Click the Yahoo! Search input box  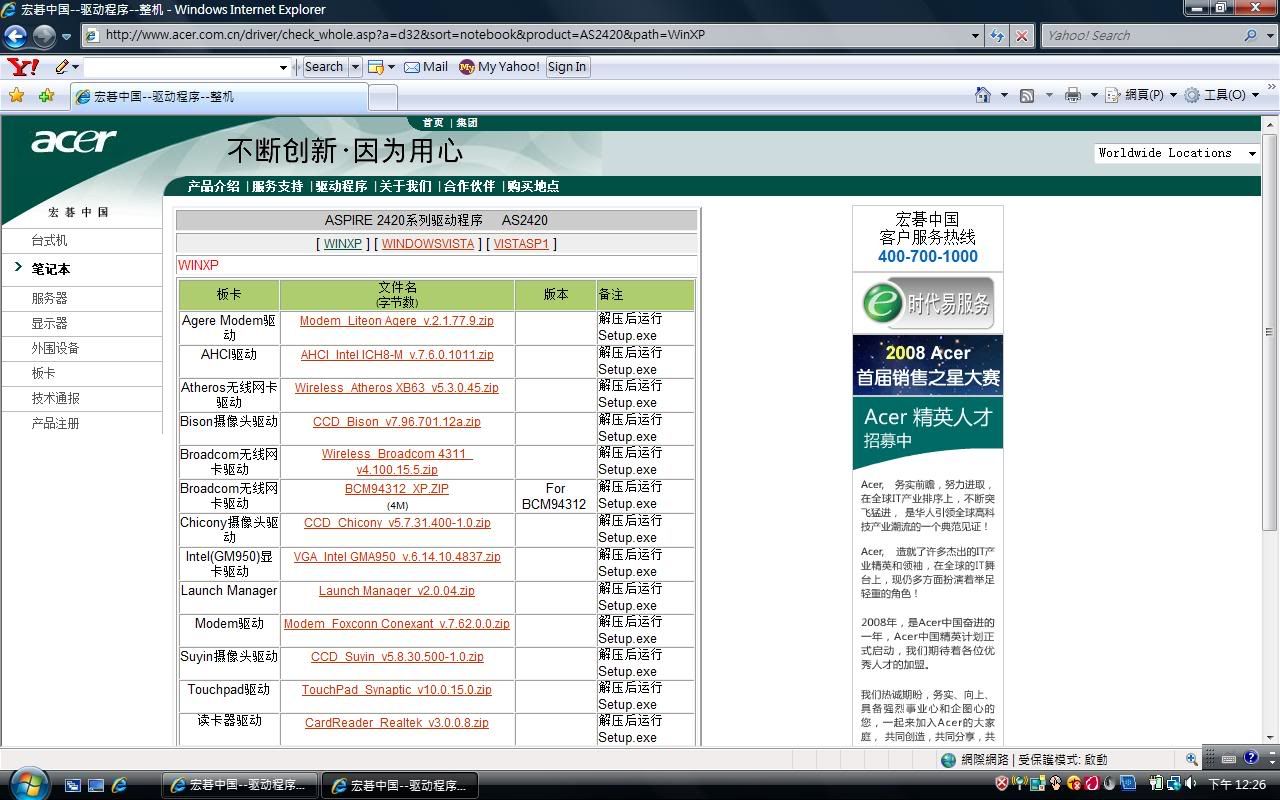[x=1140, y=35]
